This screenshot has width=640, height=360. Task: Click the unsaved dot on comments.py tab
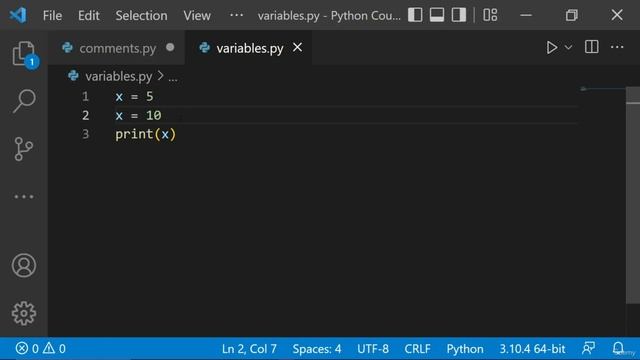coord(170,47)
